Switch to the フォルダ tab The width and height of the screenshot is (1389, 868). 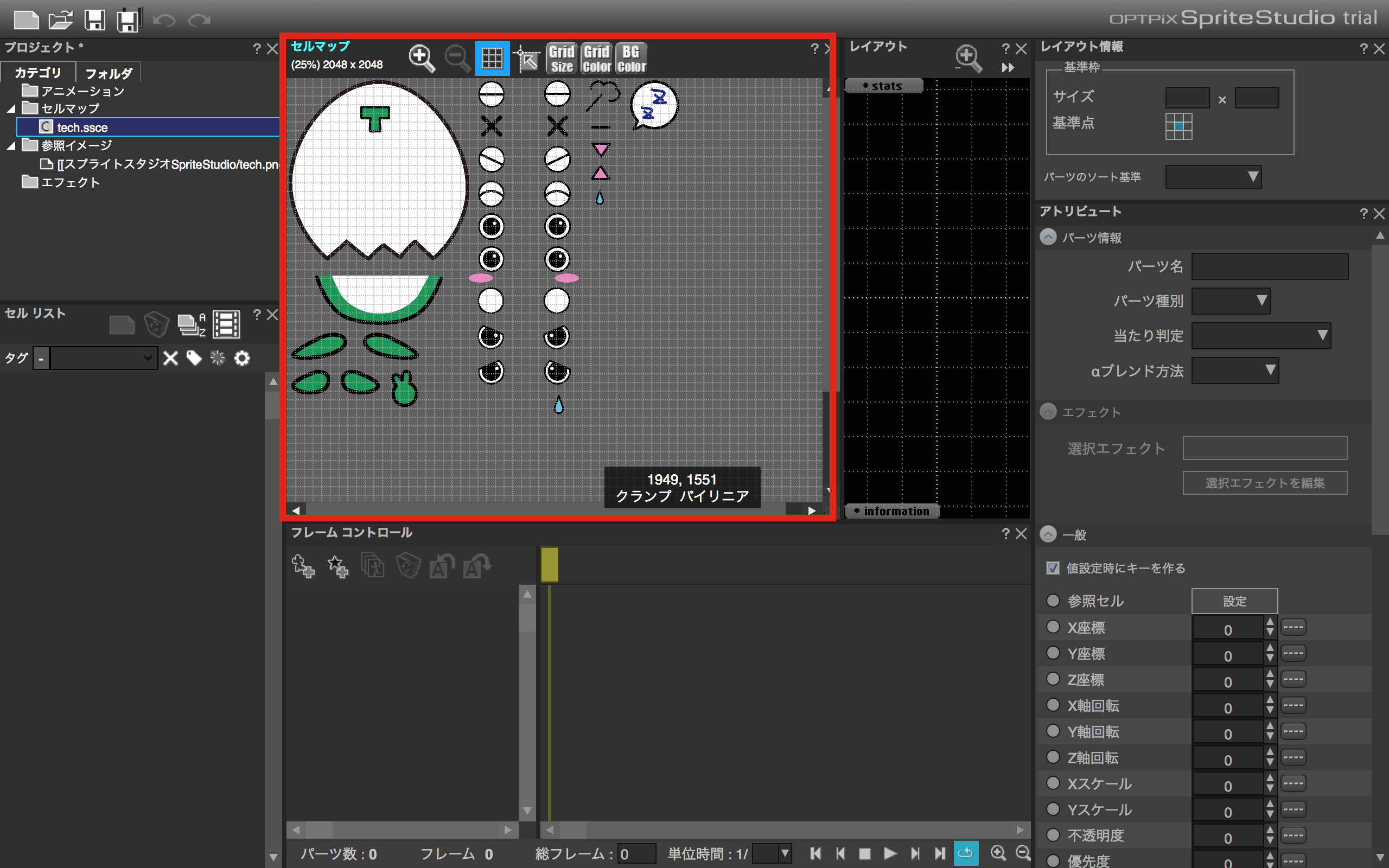tap(109, 73)
